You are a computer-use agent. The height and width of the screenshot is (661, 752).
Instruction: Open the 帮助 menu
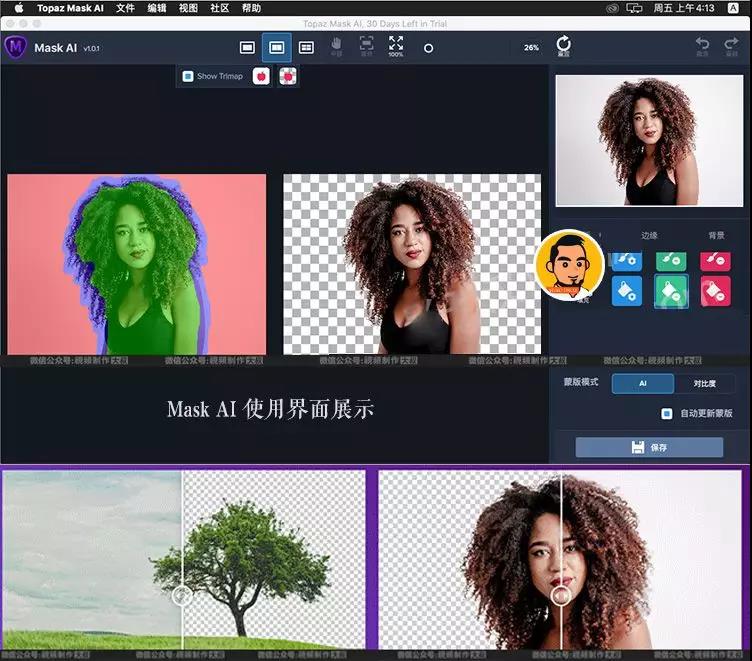tap(251, 8)
